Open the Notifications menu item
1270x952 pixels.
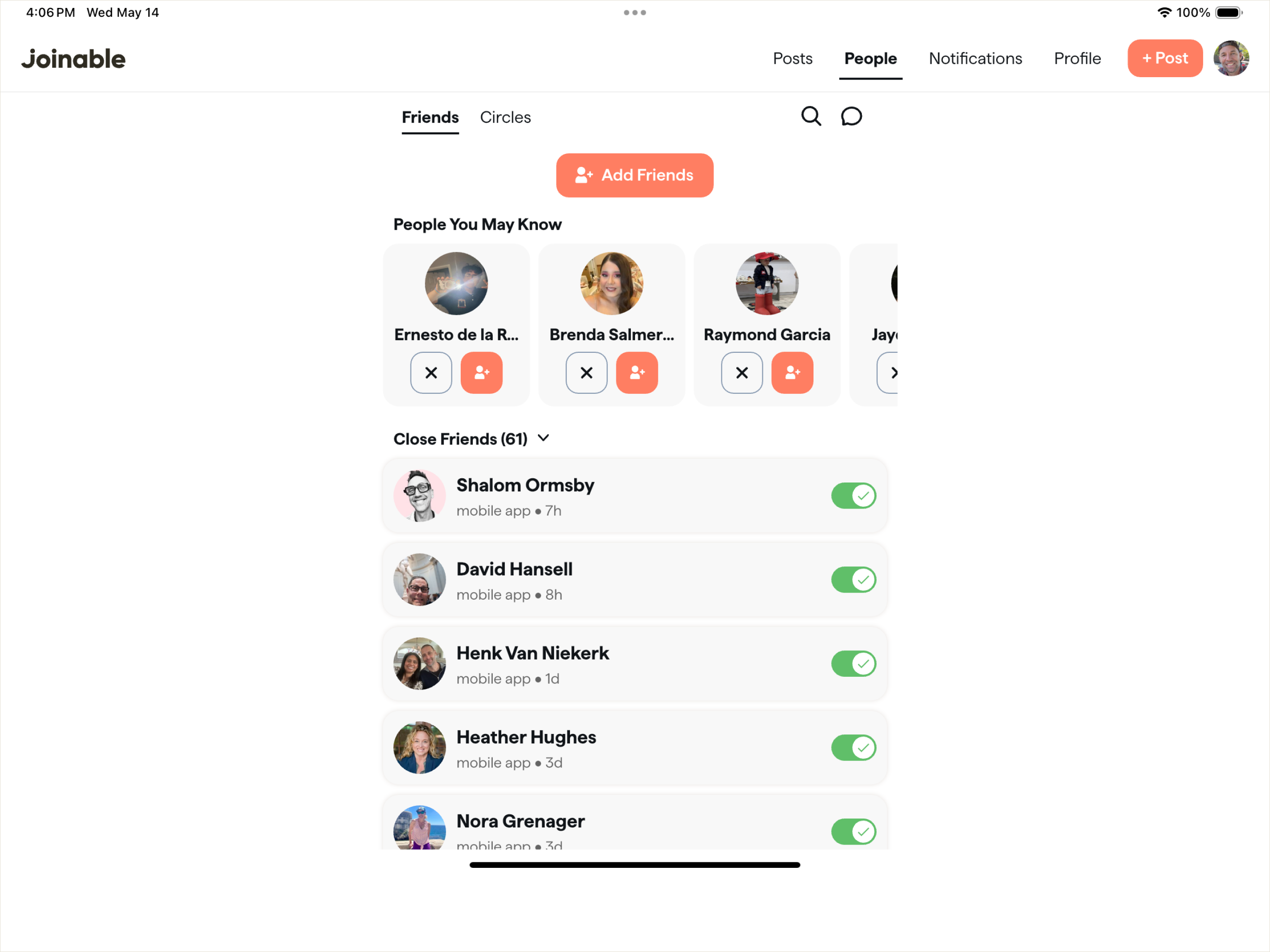(x=975, y=59)
